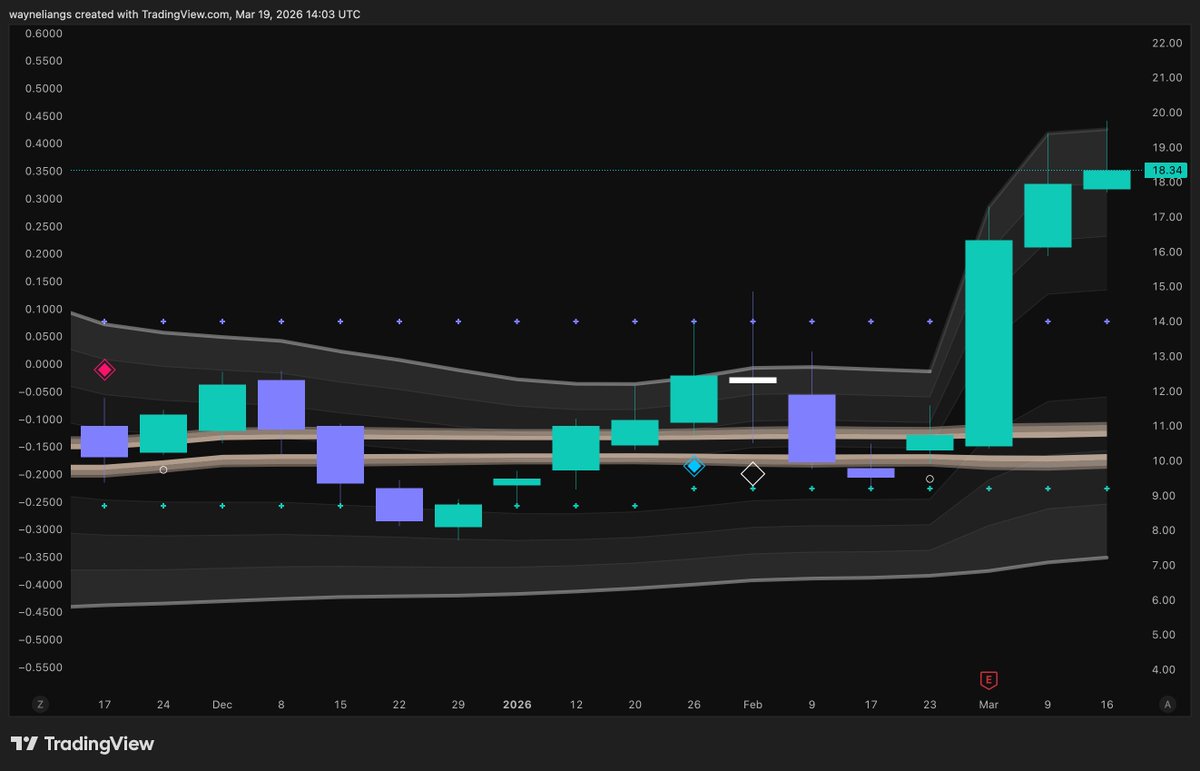The height and width of the screenshot is (771, 1200).
Task: Click the white outlined diamond marker
Action: pos(753,474)
